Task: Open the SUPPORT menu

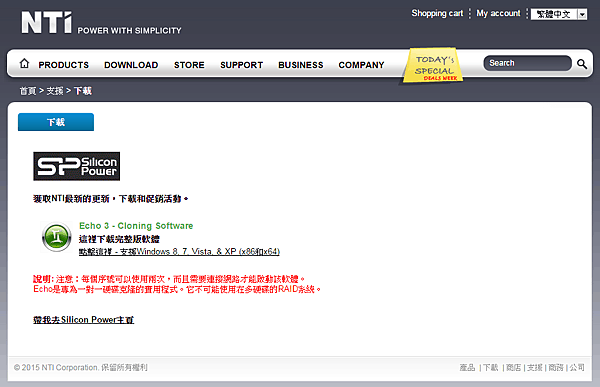Action: [241, 65]
